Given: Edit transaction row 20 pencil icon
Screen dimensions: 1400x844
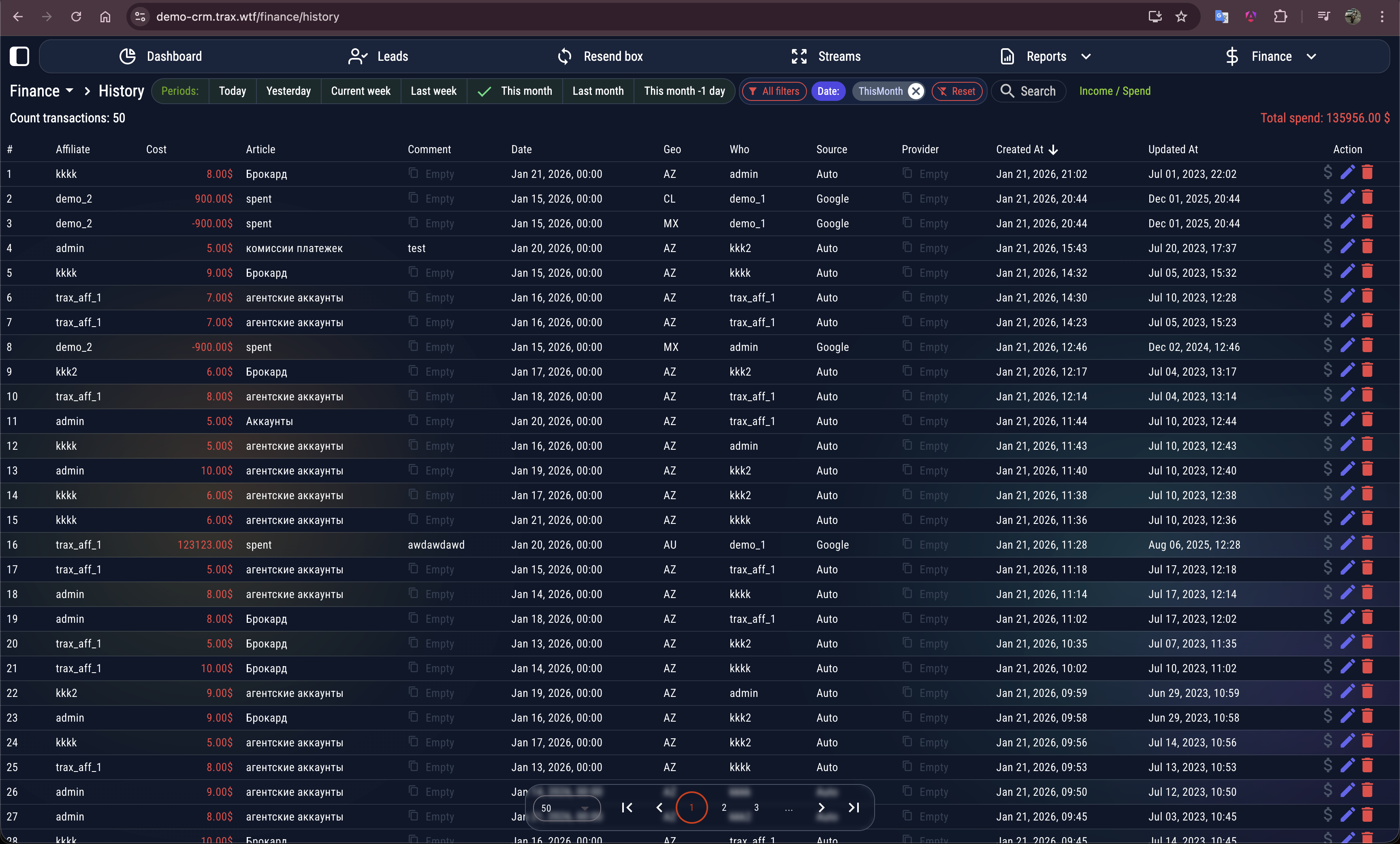Looking at the screenshot, I should click(x=1347, y=642).
